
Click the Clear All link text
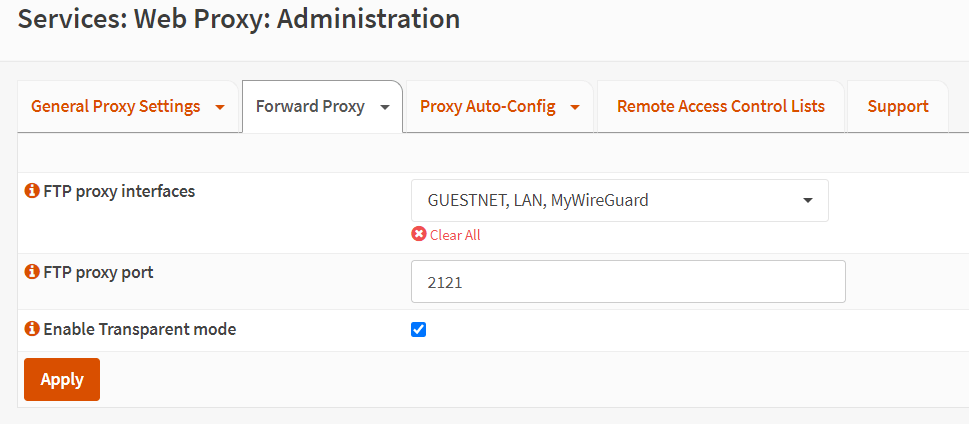click(x=455, y=235)
